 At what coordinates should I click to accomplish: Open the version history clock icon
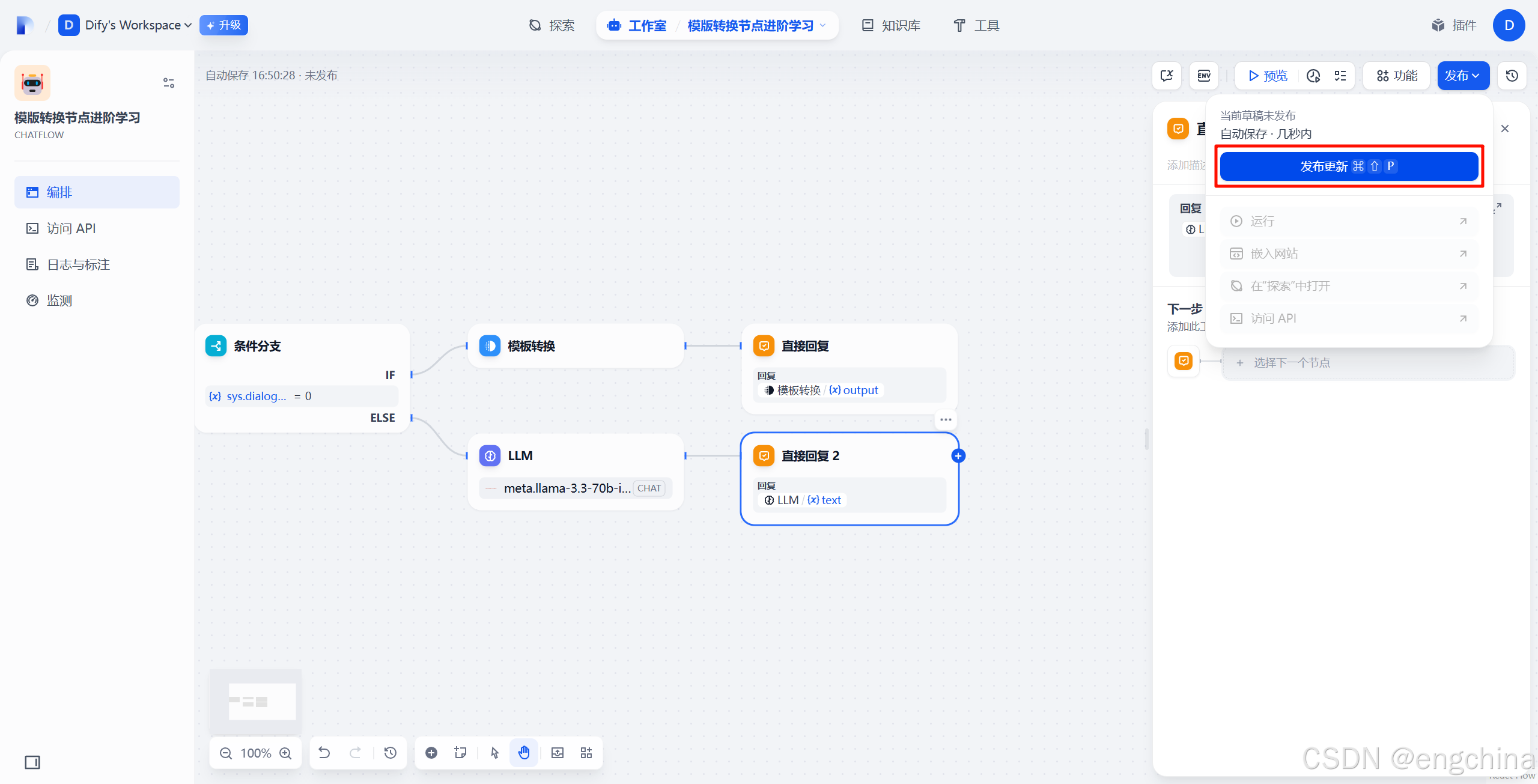[x=1512, y=76]
